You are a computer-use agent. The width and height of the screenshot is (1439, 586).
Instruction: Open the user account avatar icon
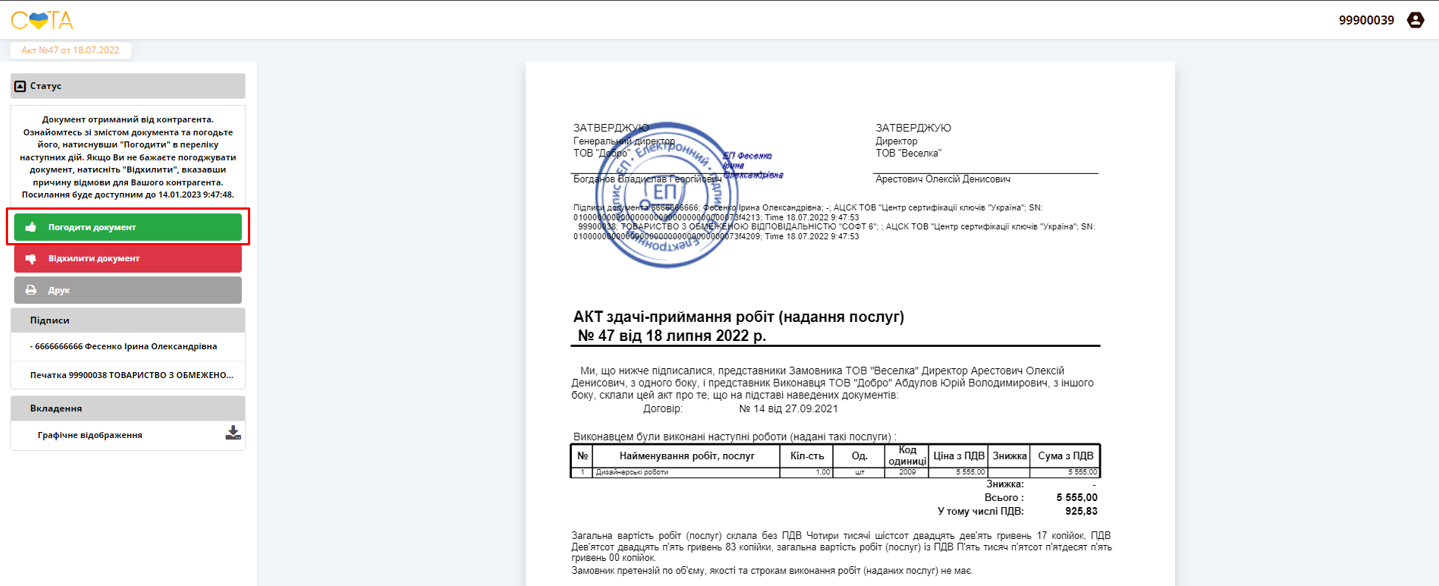pyautogui.click(x=1415, y=20)
